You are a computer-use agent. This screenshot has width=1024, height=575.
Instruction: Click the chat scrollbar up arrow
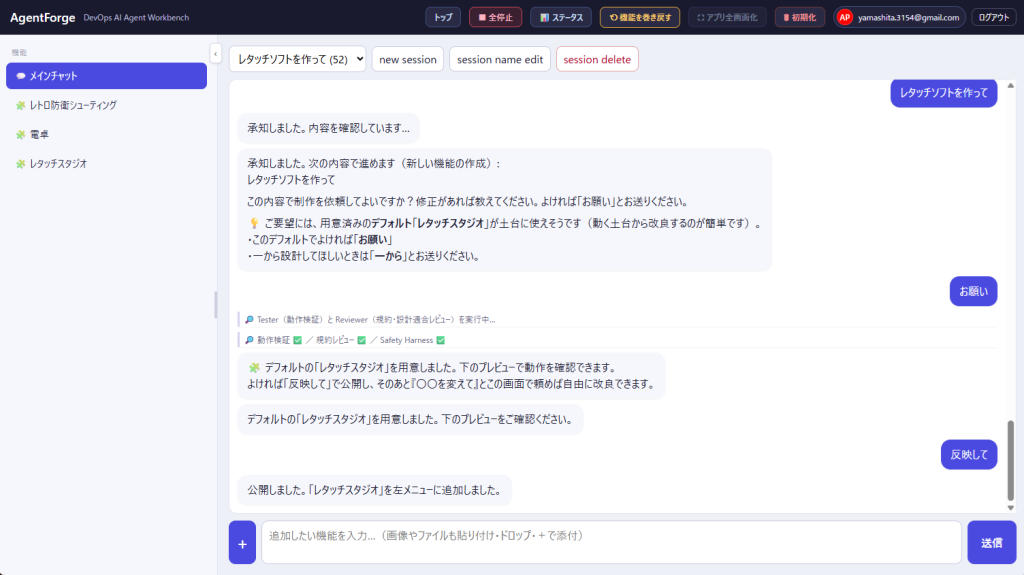(x=1010, y=86)
